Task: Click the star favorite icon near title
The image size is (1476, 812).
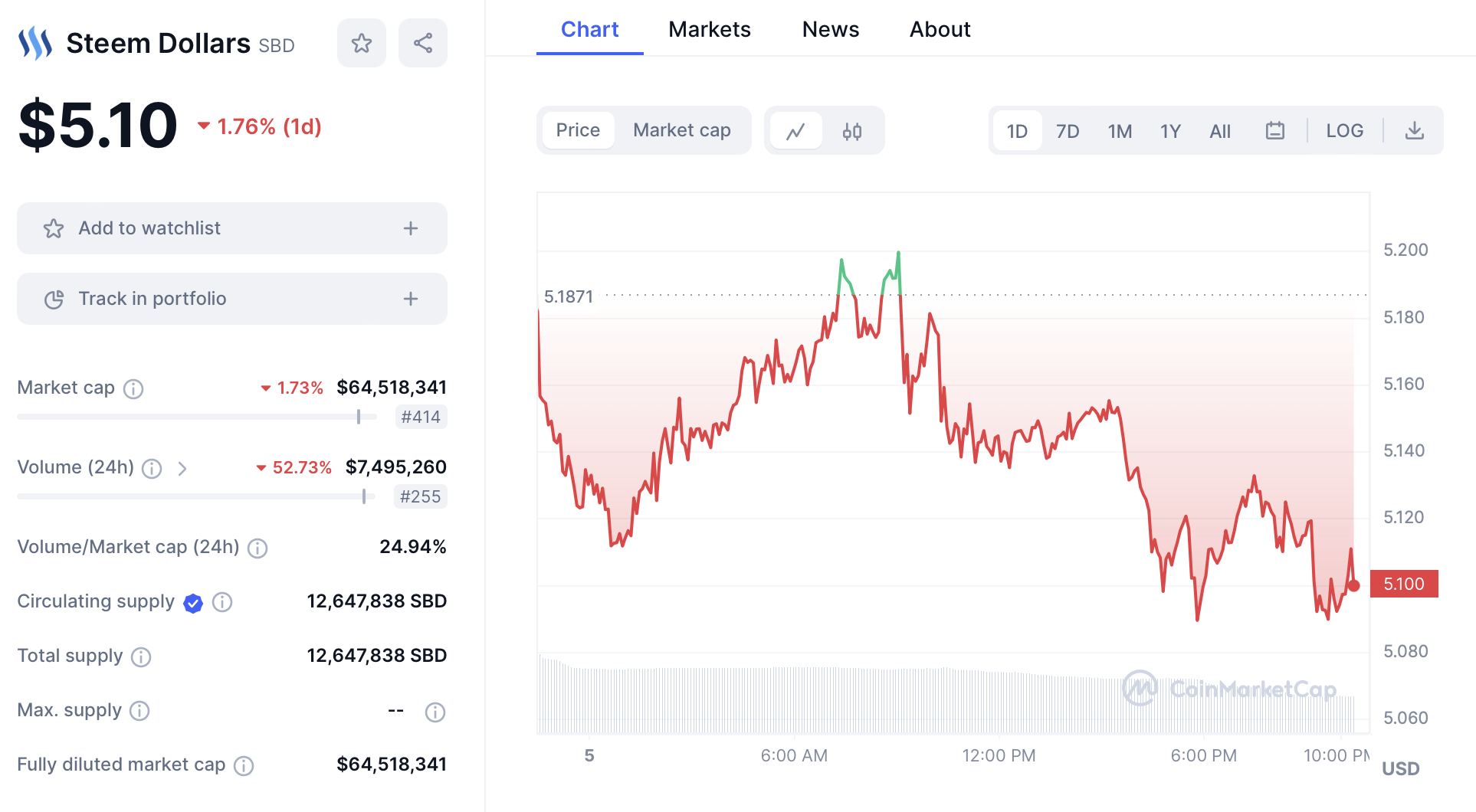Action: click(x=361, y=43)
